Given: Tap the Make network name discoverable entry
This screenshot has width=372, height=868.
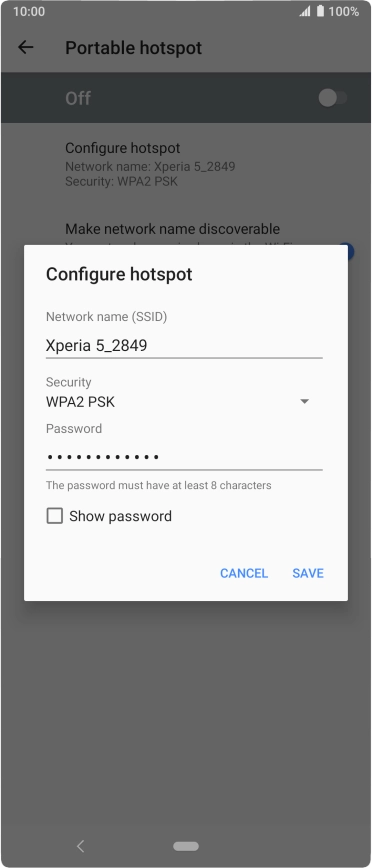Looking at the screenshot, I should 172,229.
